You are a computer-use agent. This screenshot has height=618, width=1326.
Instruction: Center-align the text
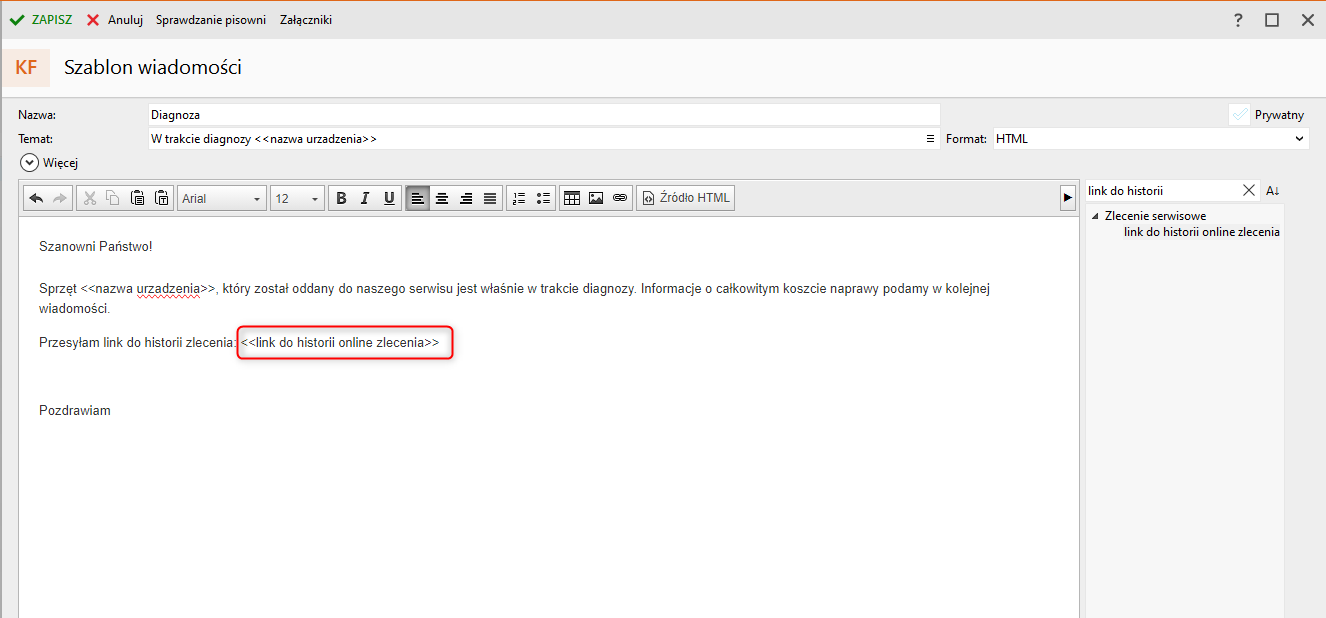point(442,198)
